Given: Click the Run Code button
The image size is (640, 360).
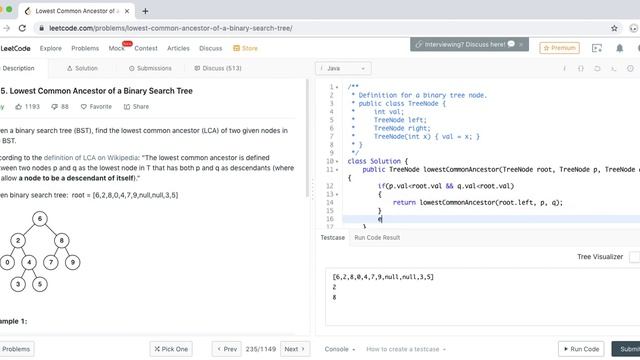Looking at the screenshot, I should pos(581,349).
